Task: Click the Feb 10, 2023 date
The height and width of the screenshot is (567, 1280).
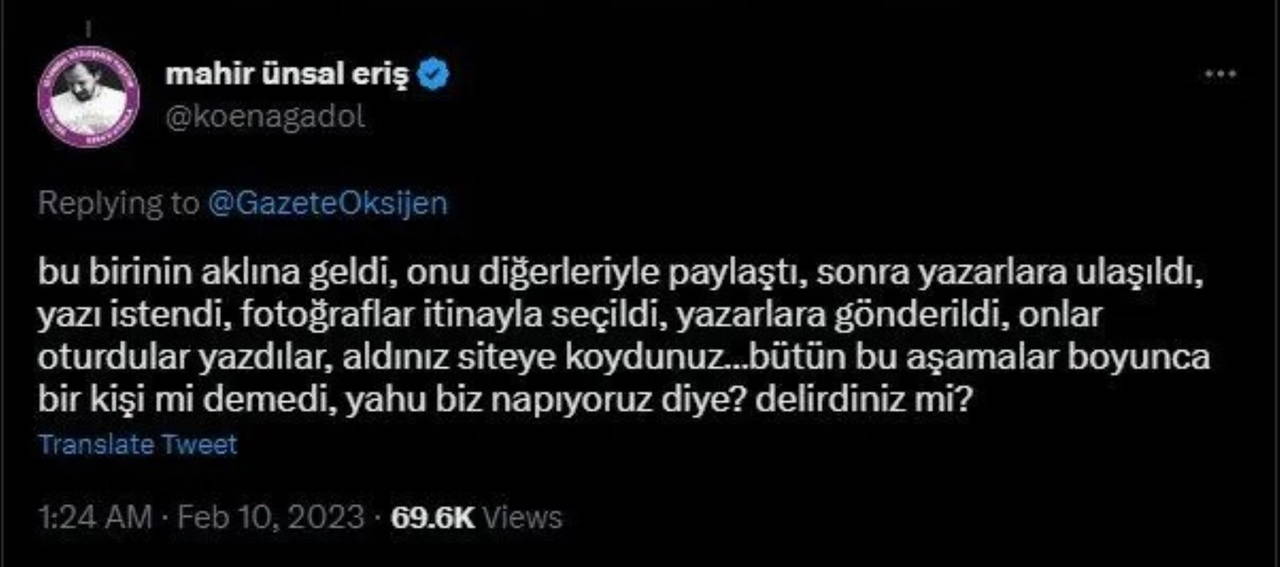Action: pos(271,517)
